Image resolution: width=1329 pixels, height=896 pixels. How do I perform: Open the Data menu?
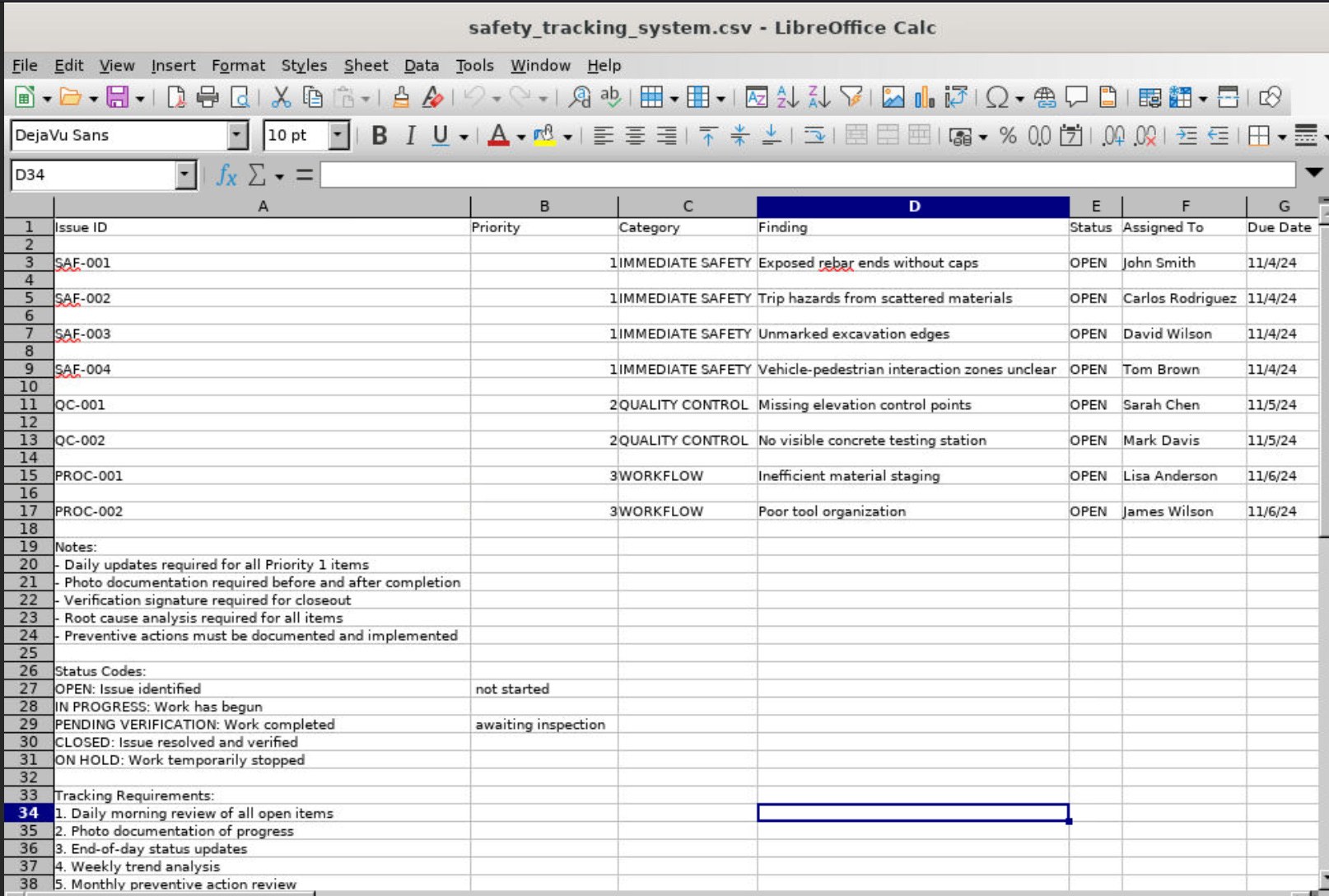tap(421, 66)
